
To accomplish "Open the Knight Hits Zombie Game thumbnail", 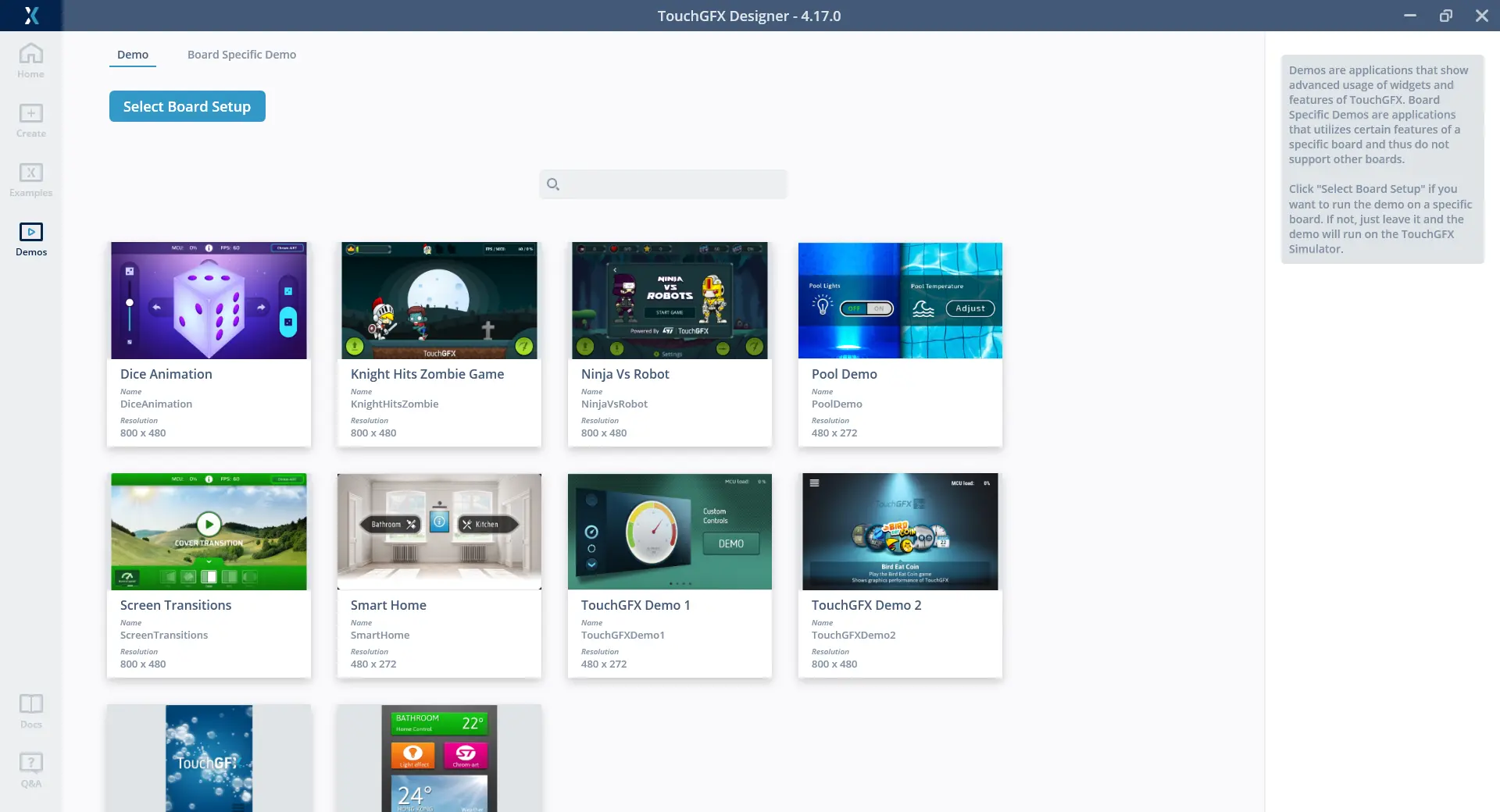I will click(439, 301).
